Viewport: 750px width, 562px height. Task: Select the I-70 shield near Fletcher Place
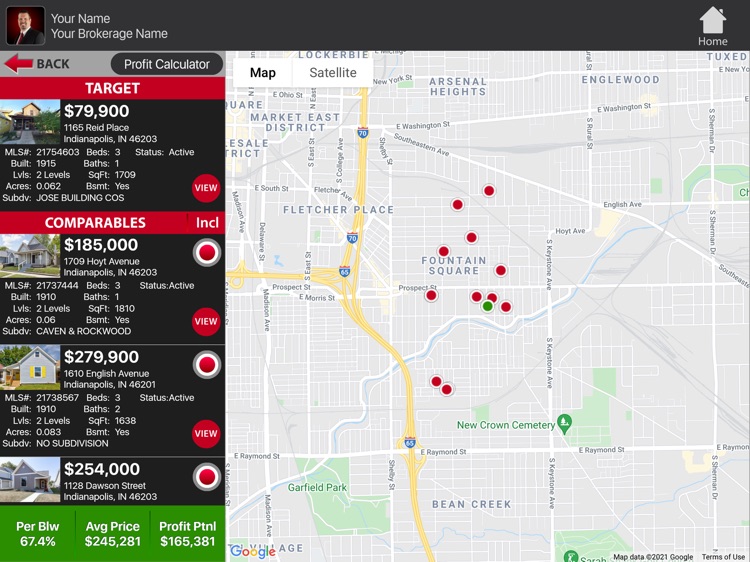click(x=352, y=237)
